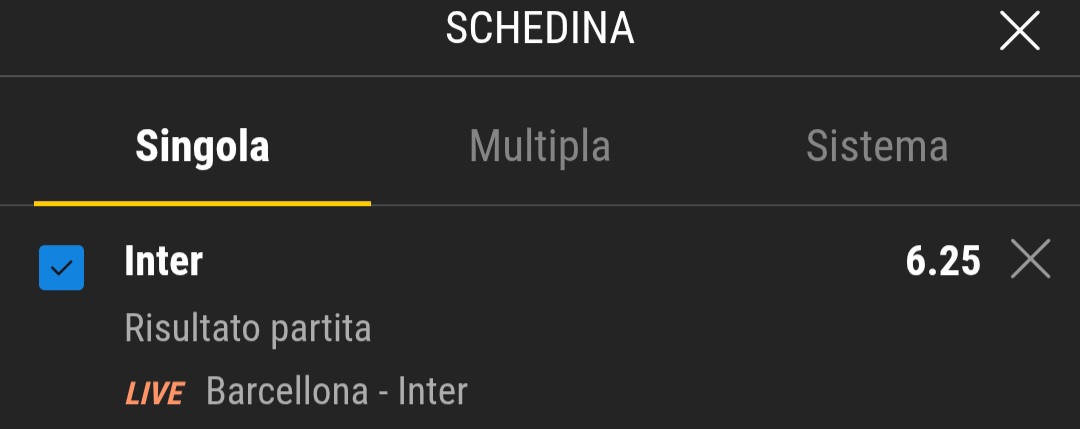Click the Risultato partita market label

(x=248, y=328)
